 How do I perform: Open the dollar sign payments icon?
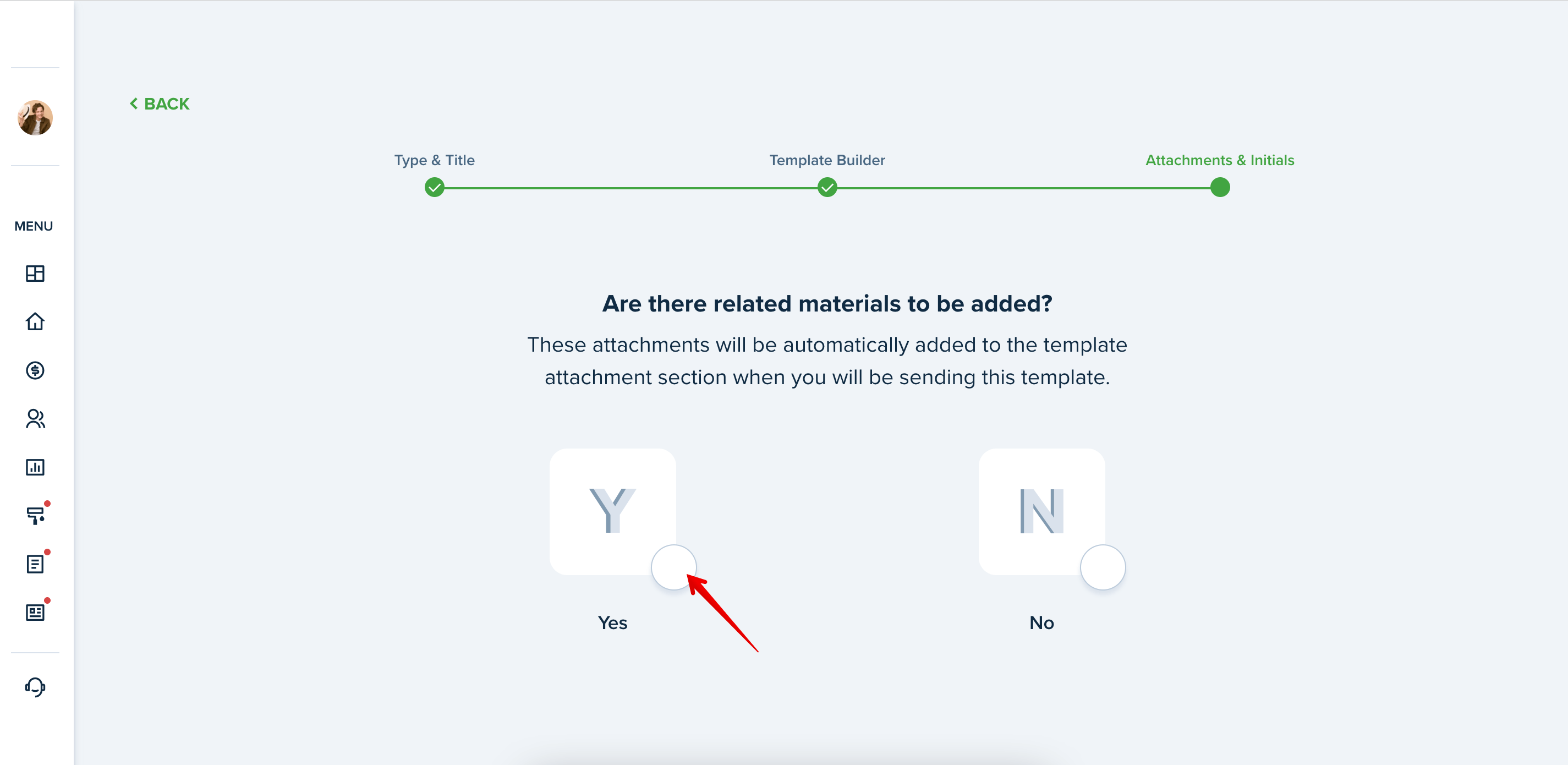(x=35, y=370)
